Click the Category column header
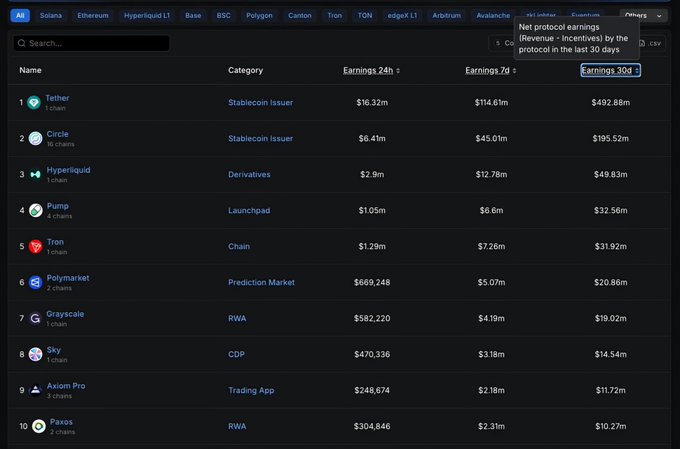The image size is (680, 449). tap(245, 70)
